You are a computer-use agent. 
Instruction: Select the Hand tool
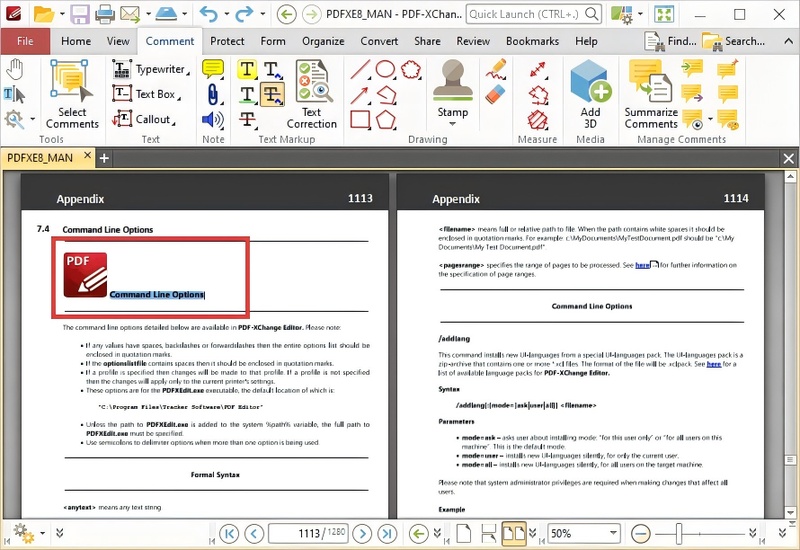[x=15, y=69]
